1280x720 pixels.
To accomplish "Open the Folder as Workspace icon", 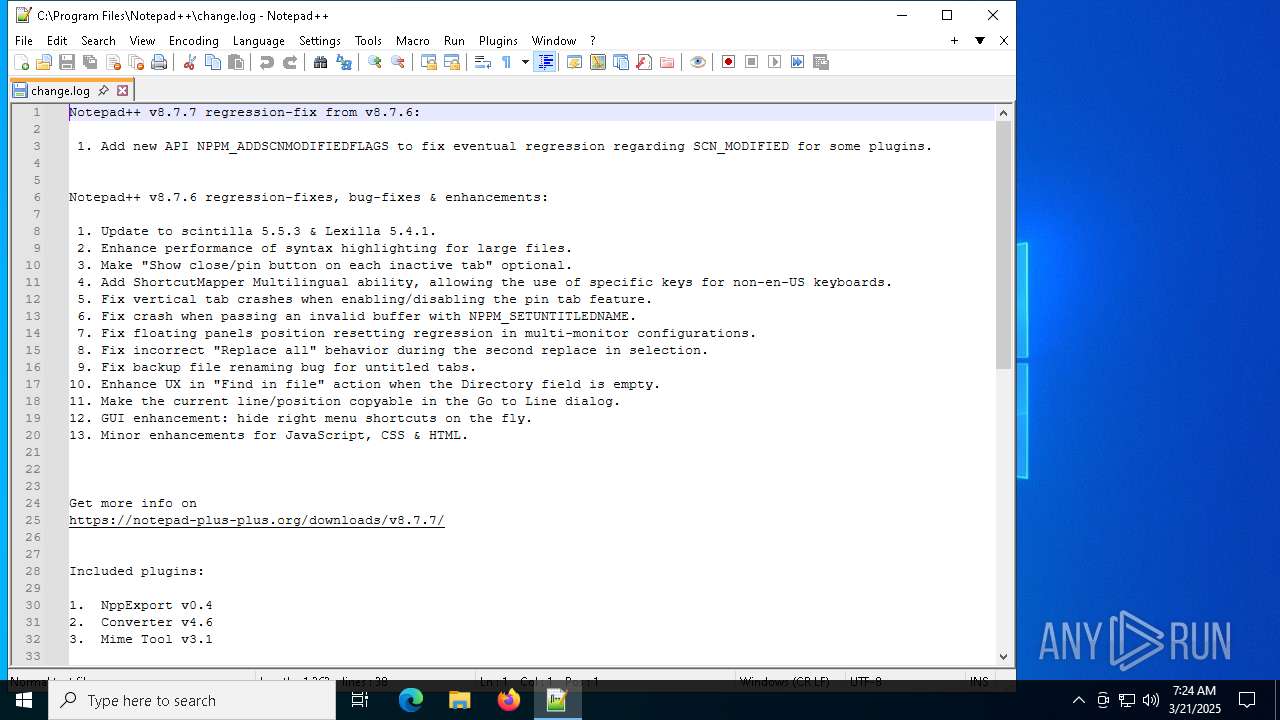I will pos(667,62).
